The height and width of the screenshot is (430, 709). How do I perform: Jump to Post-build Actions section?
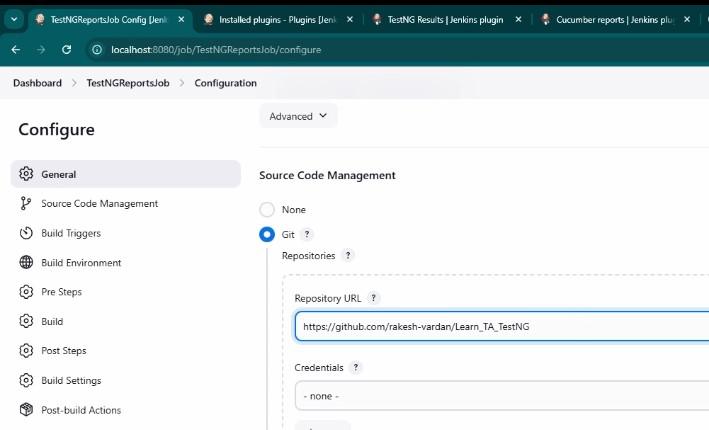pyautogui.click(x=126, y=410)
